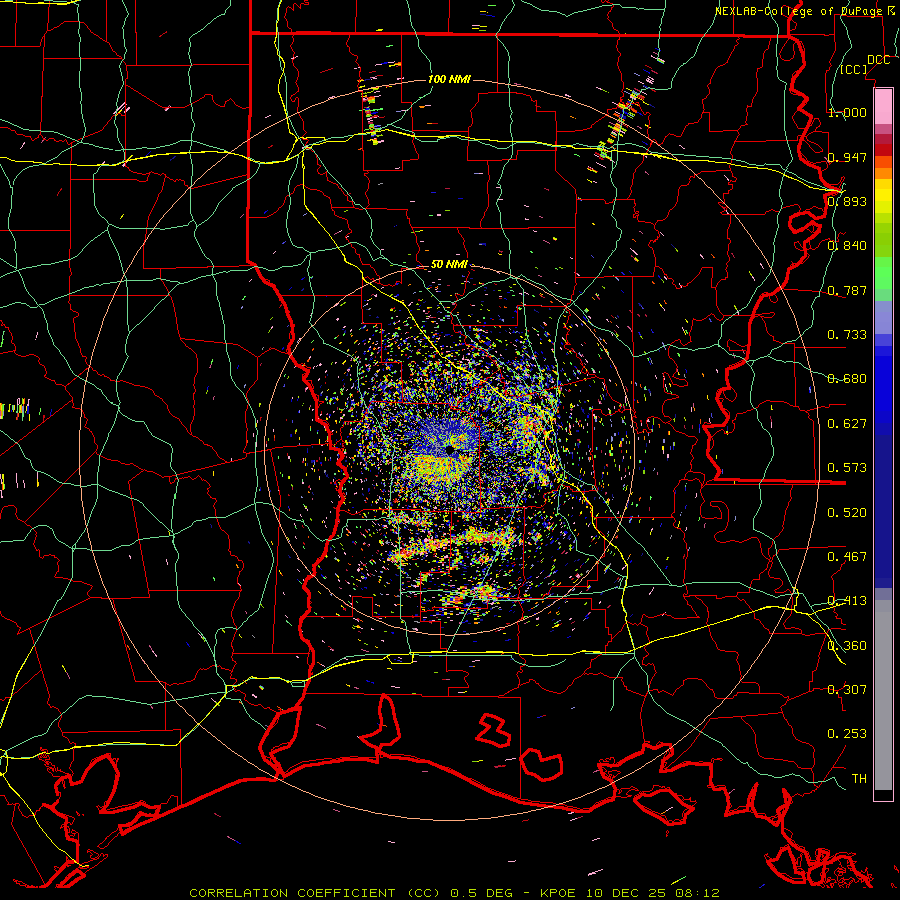900x900 pixels.
Task: Click the 0.467 legend value
Action: click(847, 557)
